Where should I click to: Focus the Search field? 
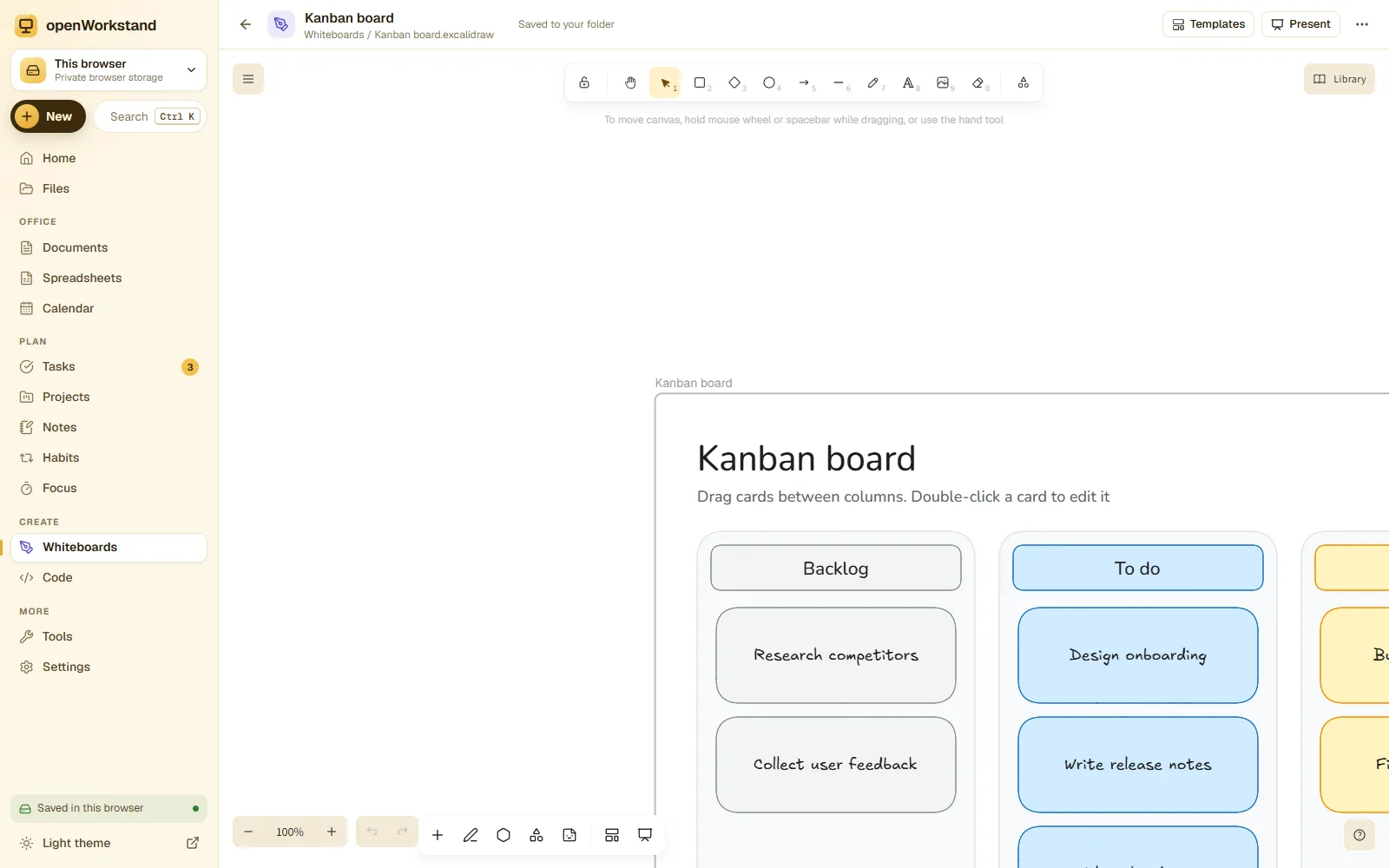pyautogui.click(x=150, y=116)
